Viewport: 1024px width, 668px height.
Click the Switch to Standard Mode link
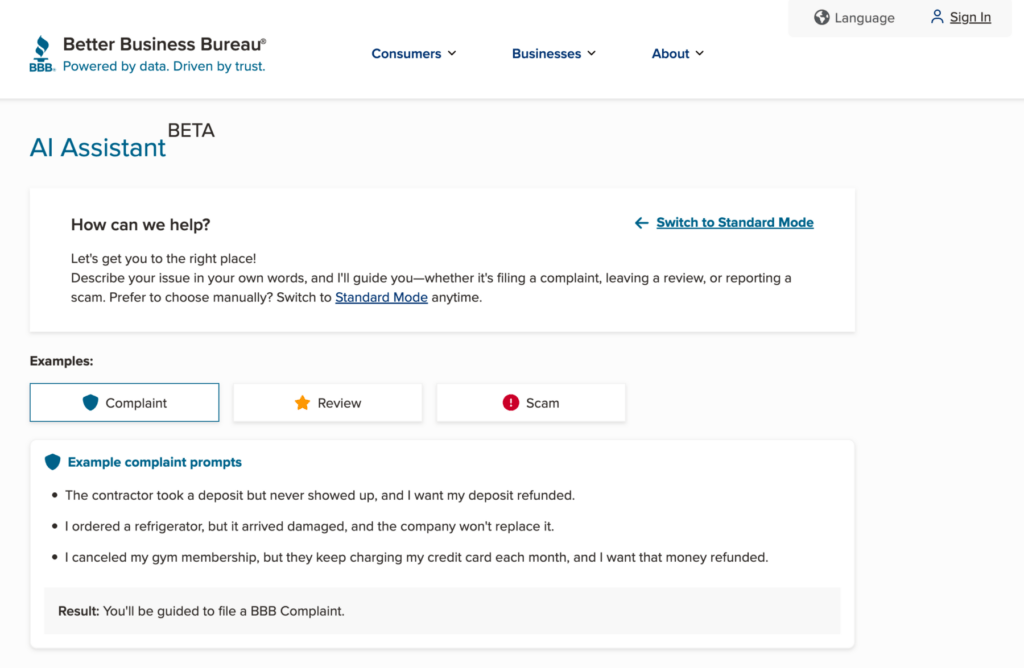[x=734, y=223]
